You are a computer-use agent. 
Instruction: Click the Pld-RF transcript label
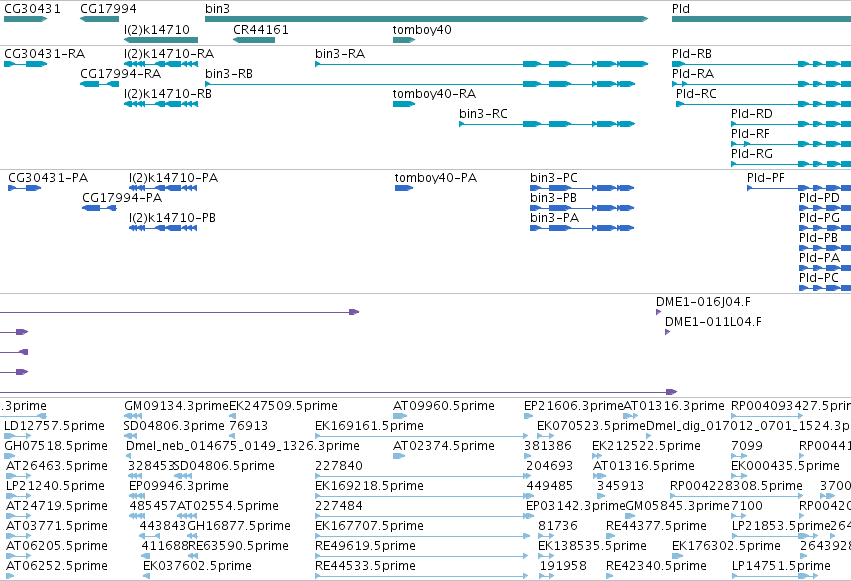(750, 134)
